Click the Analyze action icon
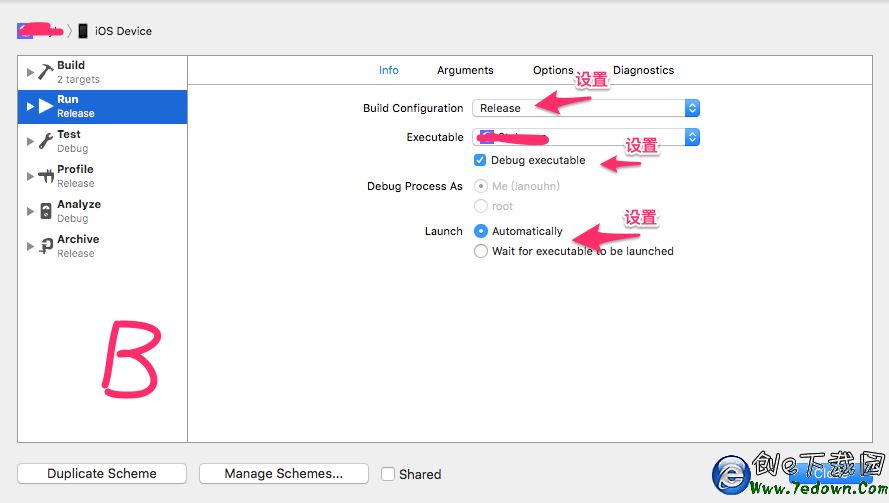Screen dimensions: 889x503 point(46,211)
